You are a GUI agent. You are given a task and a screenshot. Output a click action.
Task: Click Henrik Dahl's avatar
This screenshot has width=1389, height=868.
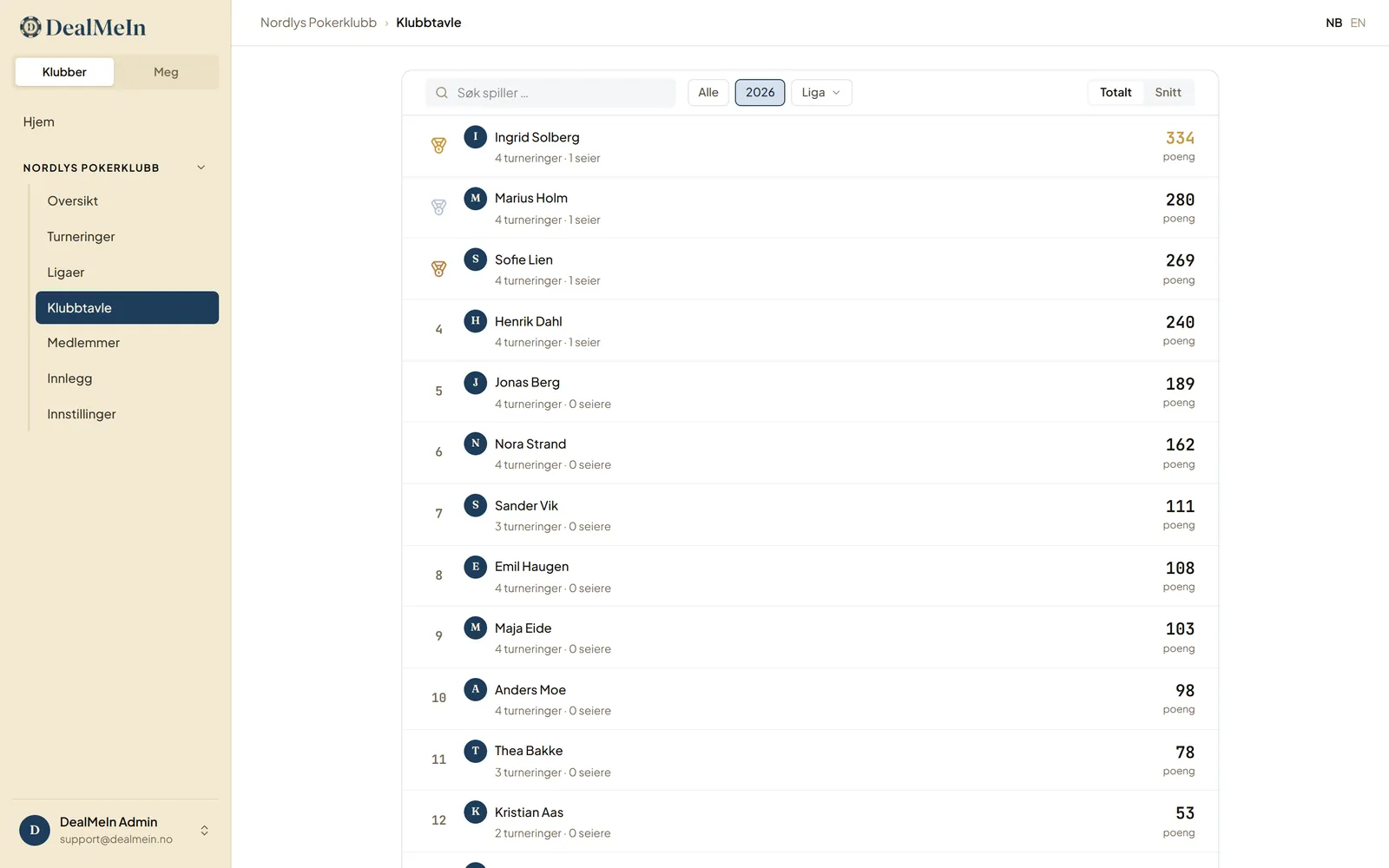pos(475,320)
